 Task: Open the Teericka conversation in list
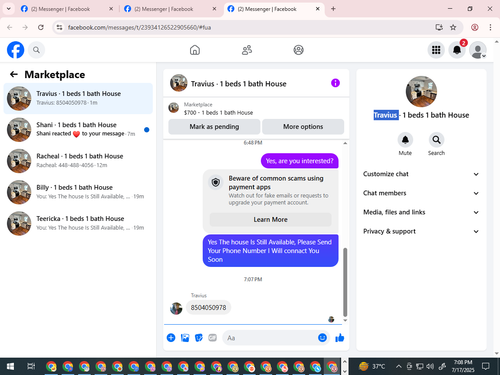click(78, 223)
